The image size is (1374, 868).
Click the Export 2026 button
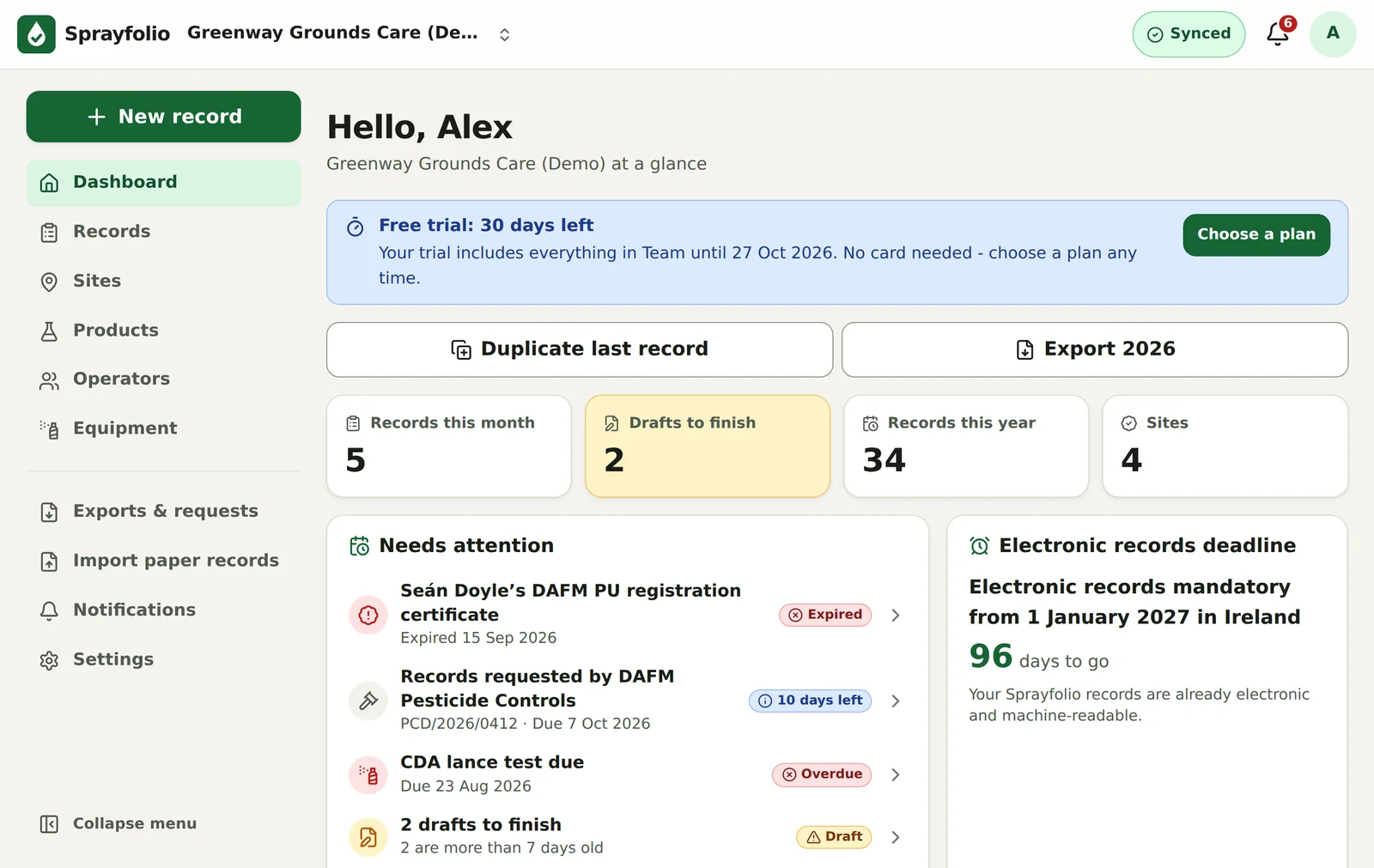[x=1095, y=349]
